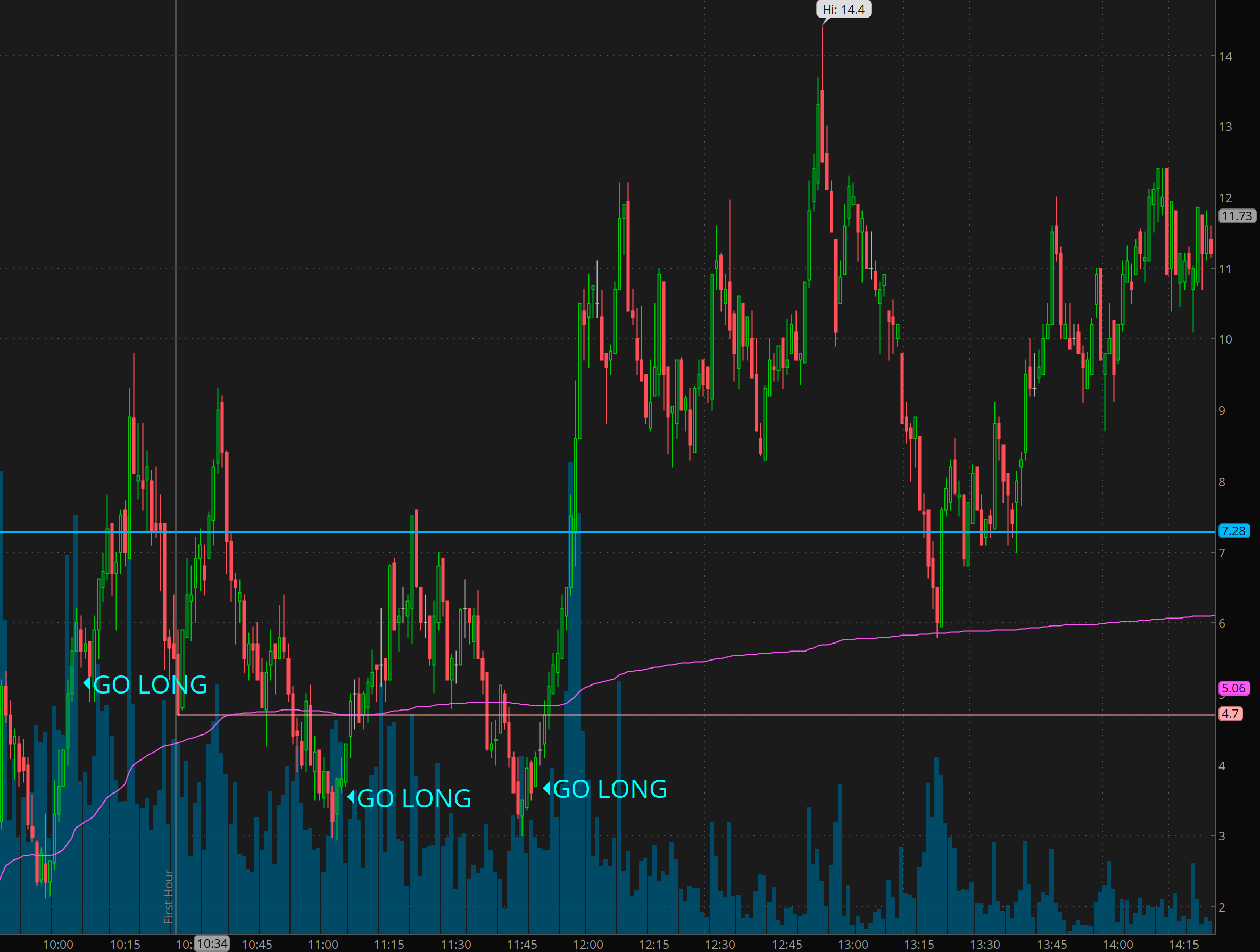Click the 13:15 label on the time axis
The image size is (1260, 952).
[x=918, y=945]
